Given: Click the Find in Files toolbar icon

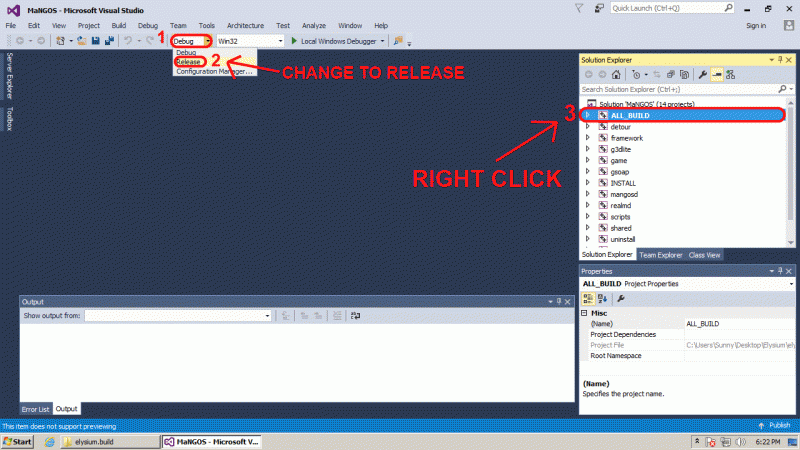Looking at the screenshot, I should coord(398,41).
